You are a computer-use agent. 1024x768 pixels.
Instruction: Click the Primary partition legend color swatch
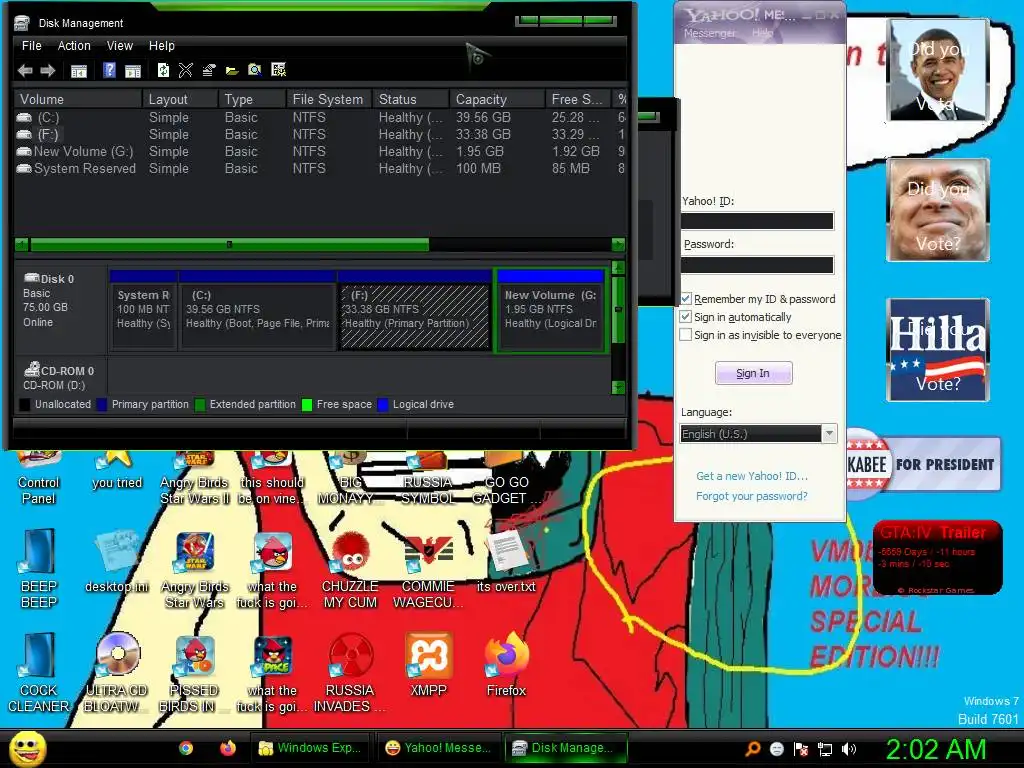click(x=101, y=404)
